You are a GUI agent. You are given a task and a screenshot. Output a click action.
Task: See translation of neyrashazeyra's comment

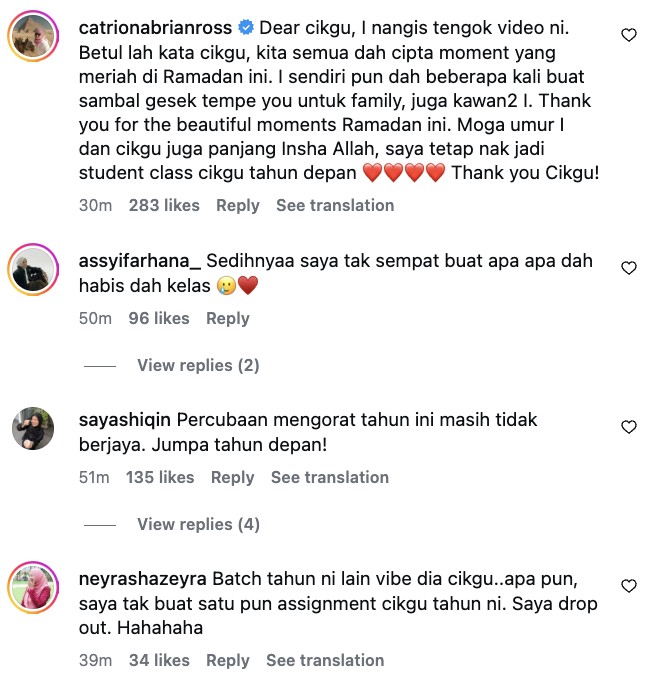[325, 660]
